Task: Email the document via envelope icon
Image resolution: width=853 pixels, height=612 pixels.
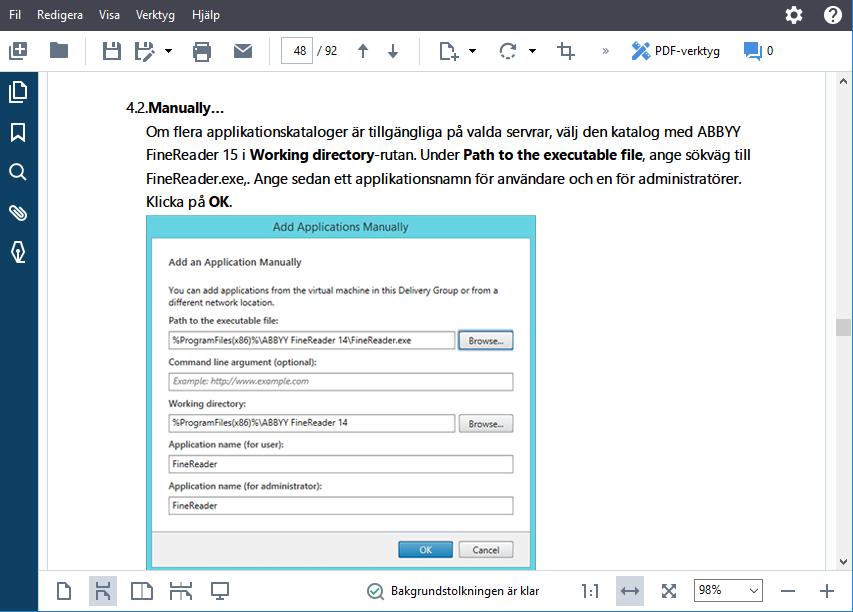Action: (x=243, y=51)
